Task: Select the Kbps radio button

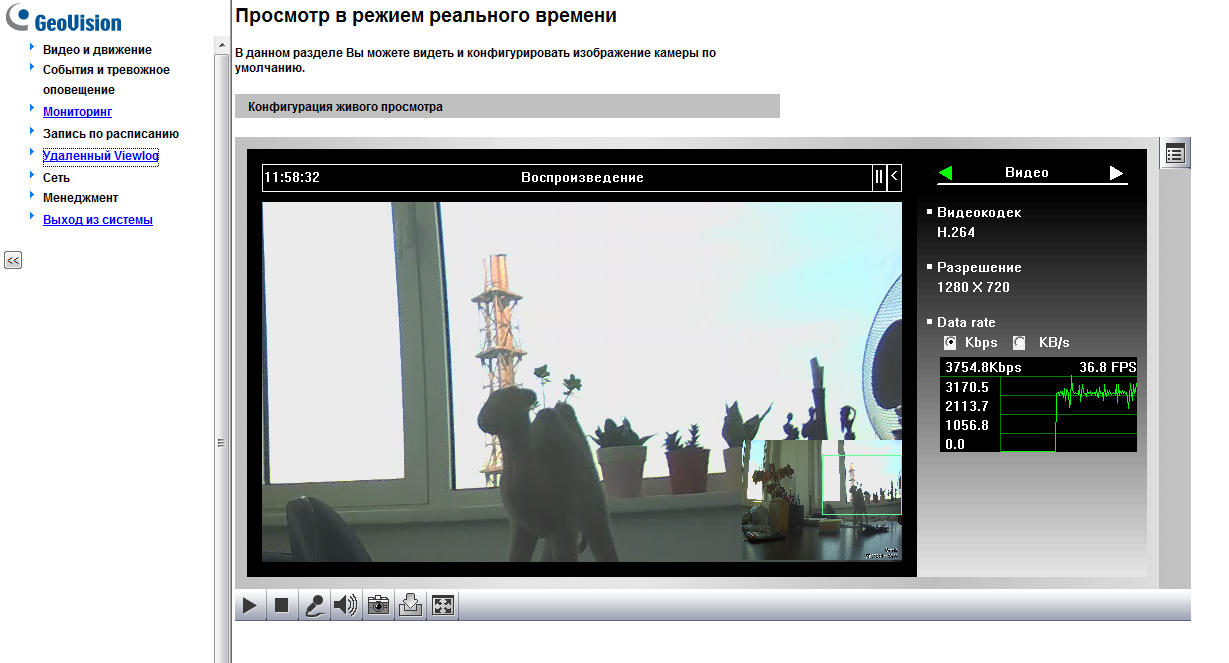Action: [x=950, y=343]
